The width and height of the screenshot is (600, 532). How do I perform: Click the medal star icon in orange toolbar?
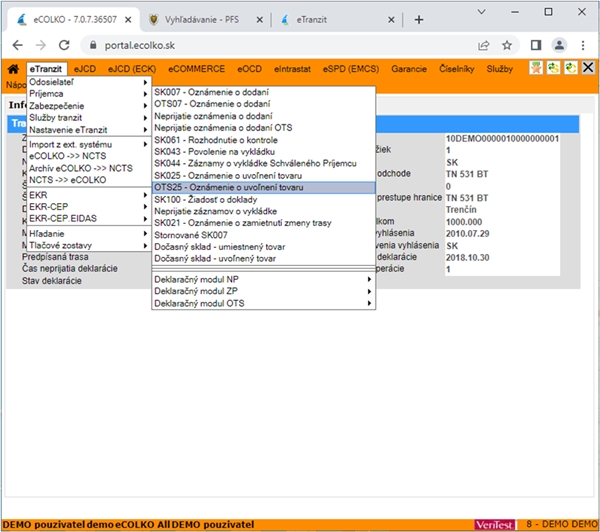tap(536, 69)
